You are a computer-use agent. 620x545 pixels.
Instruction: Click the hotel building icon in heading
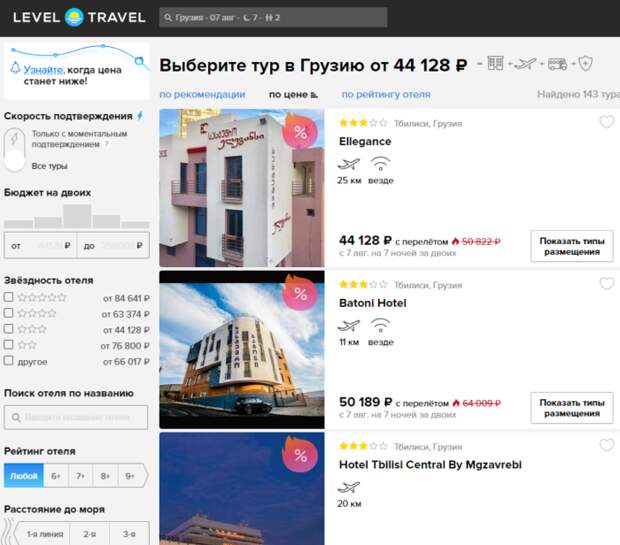(495, 63)
